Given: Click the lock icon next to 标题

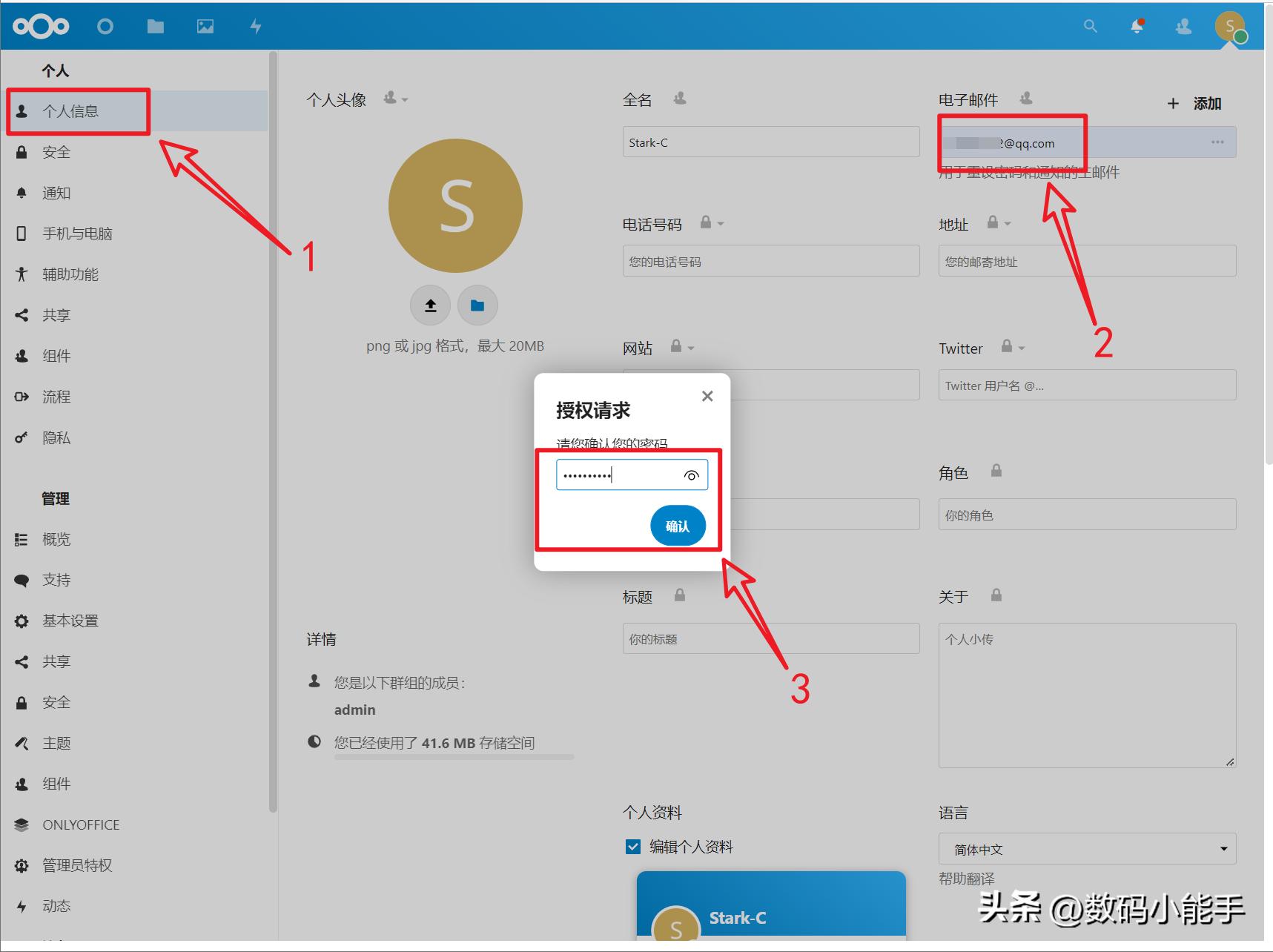Looking at the screenshot, I should [x=680, y=595].
